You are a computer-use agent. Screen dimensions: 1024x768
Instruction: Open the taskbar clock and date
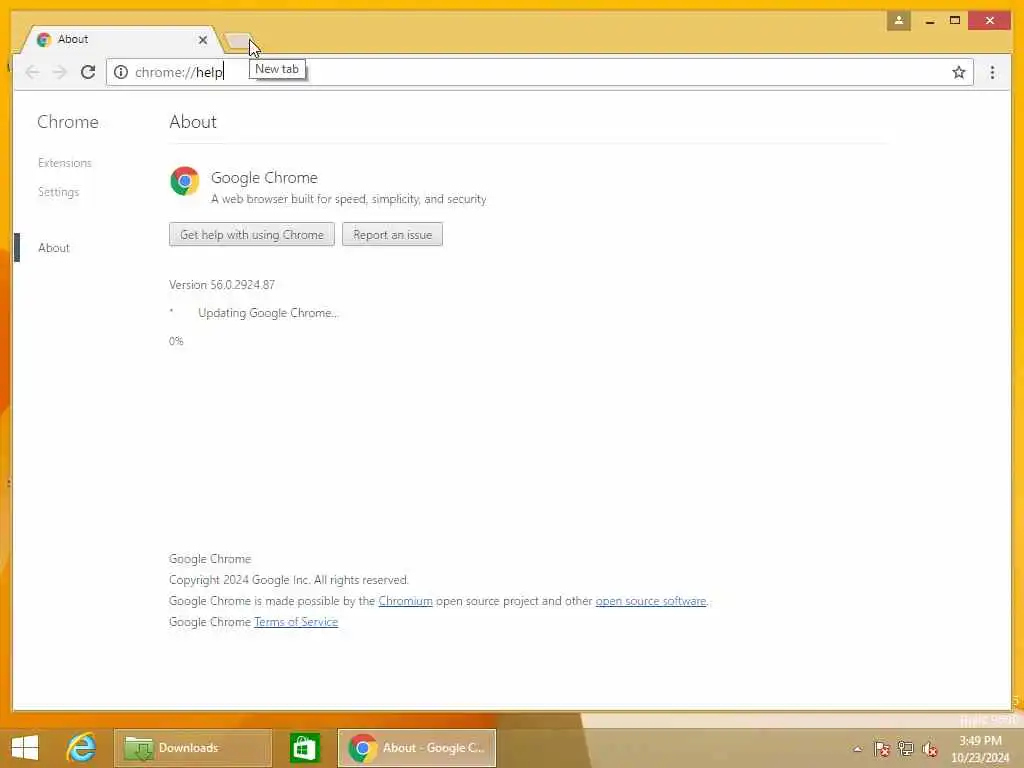pos(980,749)
